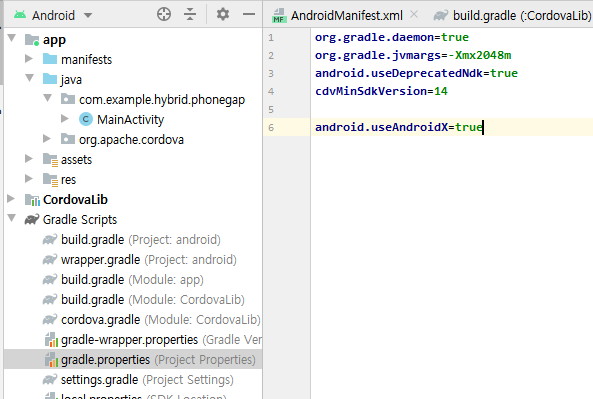Click cdvMinSdkVersion=14 line
Viewport: 593px width, 399px height.
coord(381,91)
